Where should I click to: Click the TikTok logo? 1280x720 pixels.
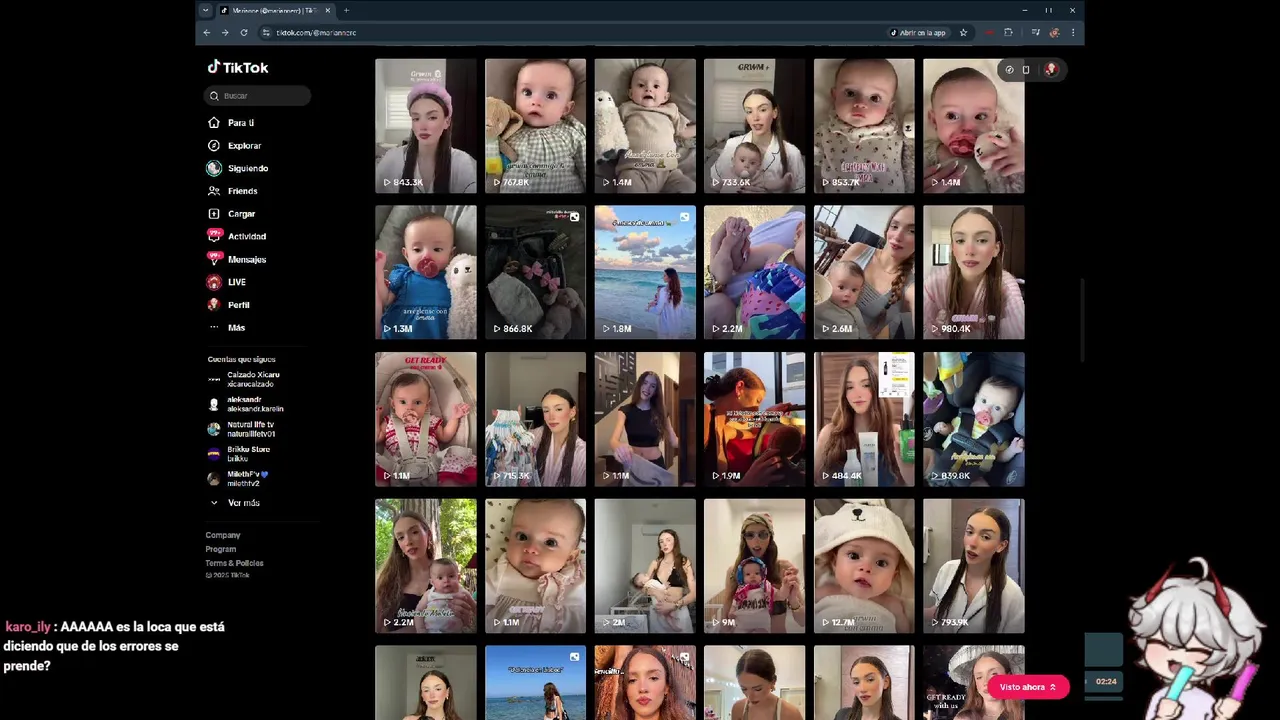(x=238, y=67)
